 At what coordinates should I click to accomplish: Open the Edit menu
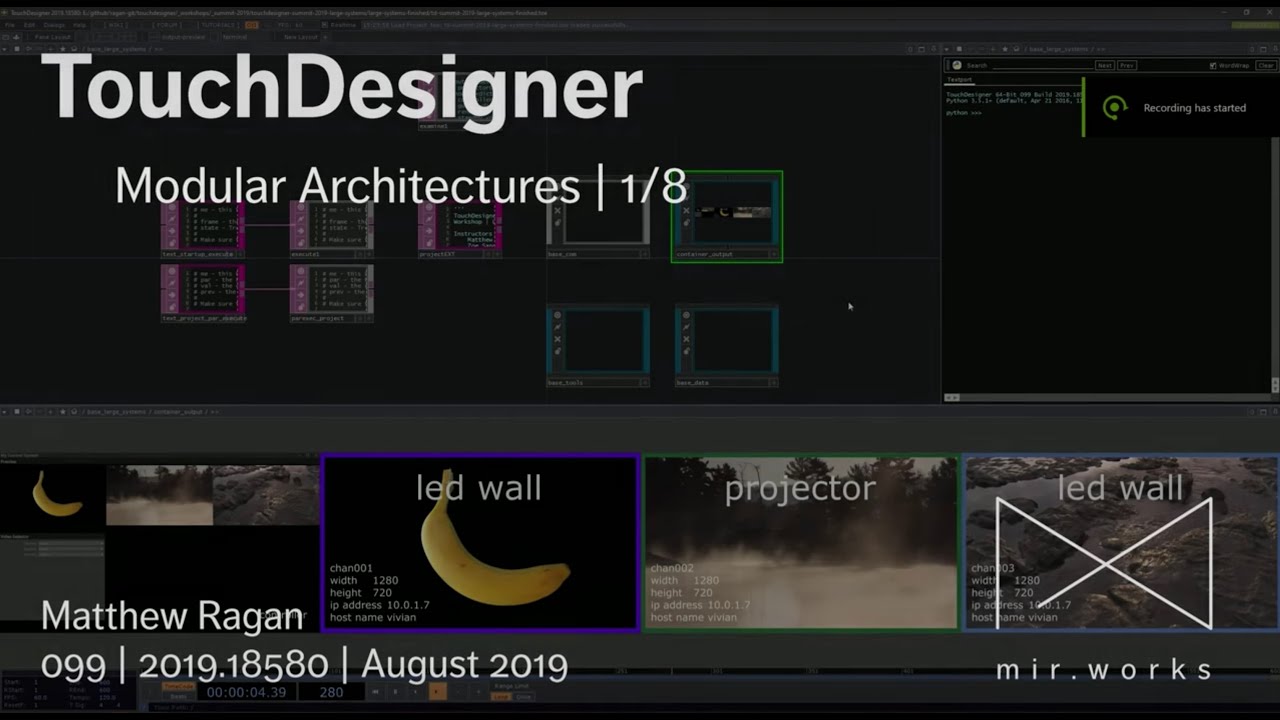click(x=29, y=25)
